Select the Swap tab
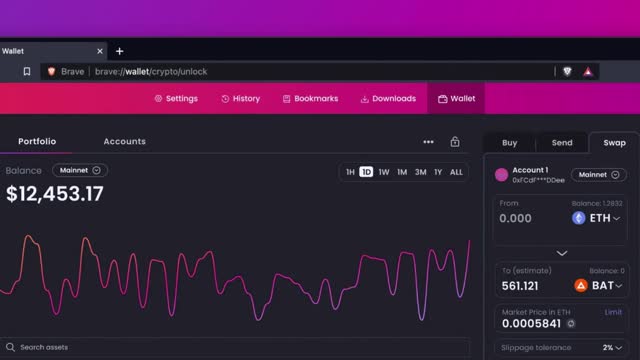Viewport: 640px width, 360px height. click(x=614, y=143)
